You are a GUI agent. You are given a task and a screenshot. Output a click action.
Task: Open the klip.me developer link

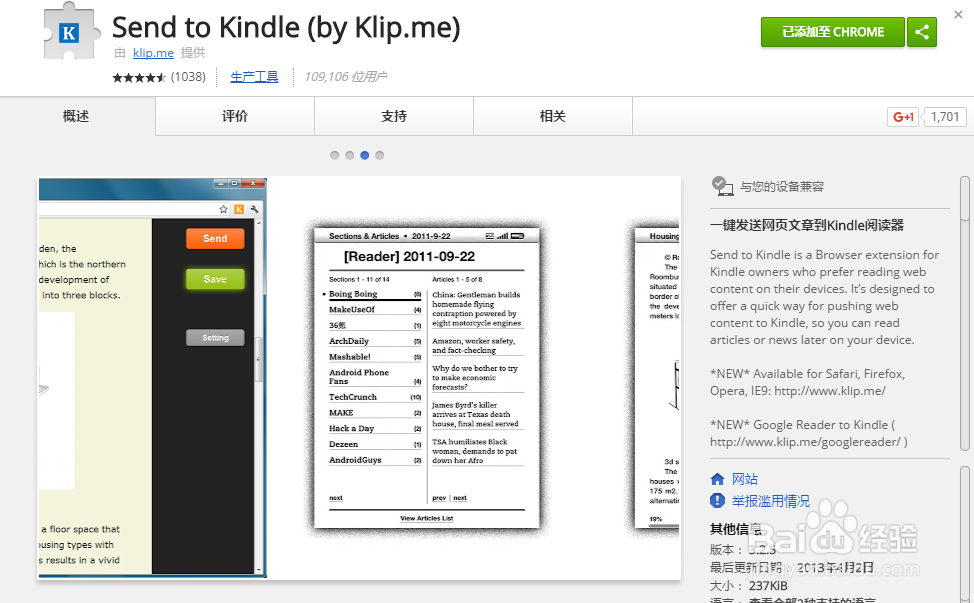(x=153, y=53)
